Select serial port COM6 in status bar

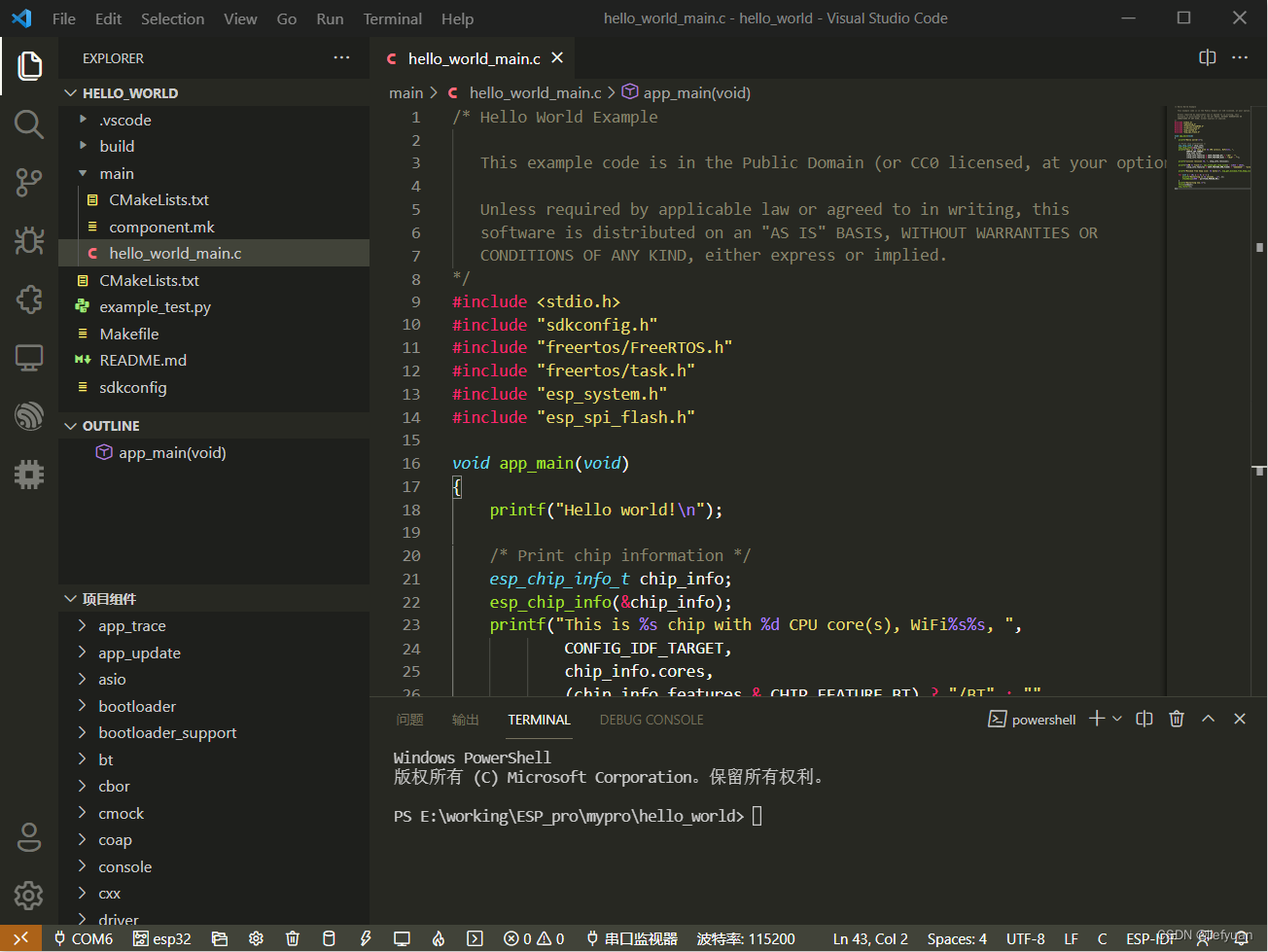coord(84,938)
